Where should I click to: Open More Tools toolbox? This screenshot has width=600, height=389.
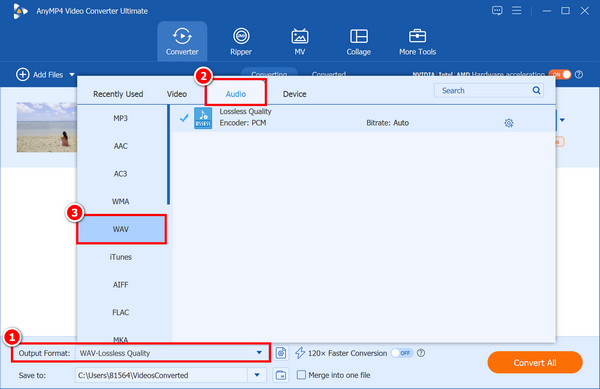coord(417,41)
